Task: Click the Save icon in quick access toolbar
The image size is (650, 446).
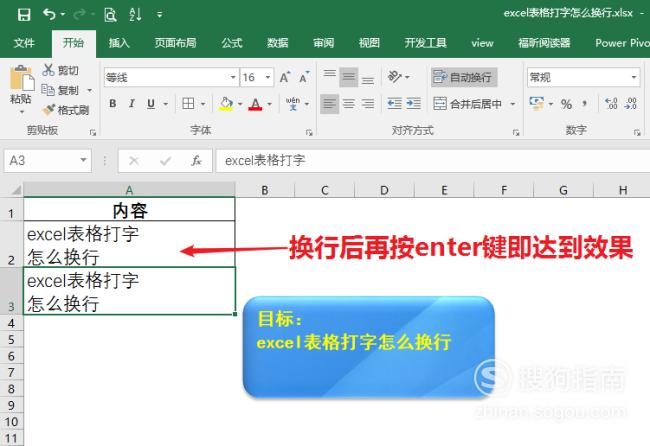Action: click(24, 15)
